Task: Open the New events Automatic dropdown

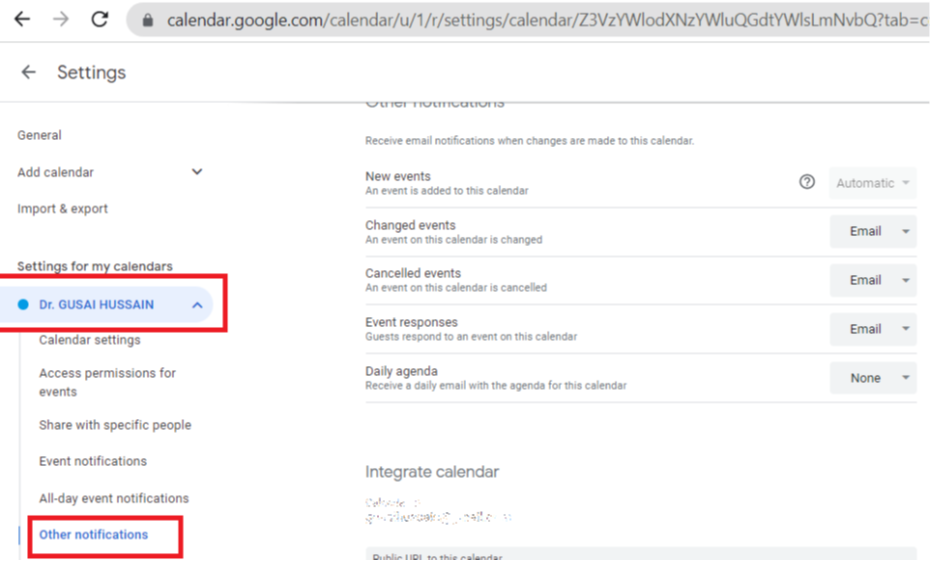Action: 873,183
